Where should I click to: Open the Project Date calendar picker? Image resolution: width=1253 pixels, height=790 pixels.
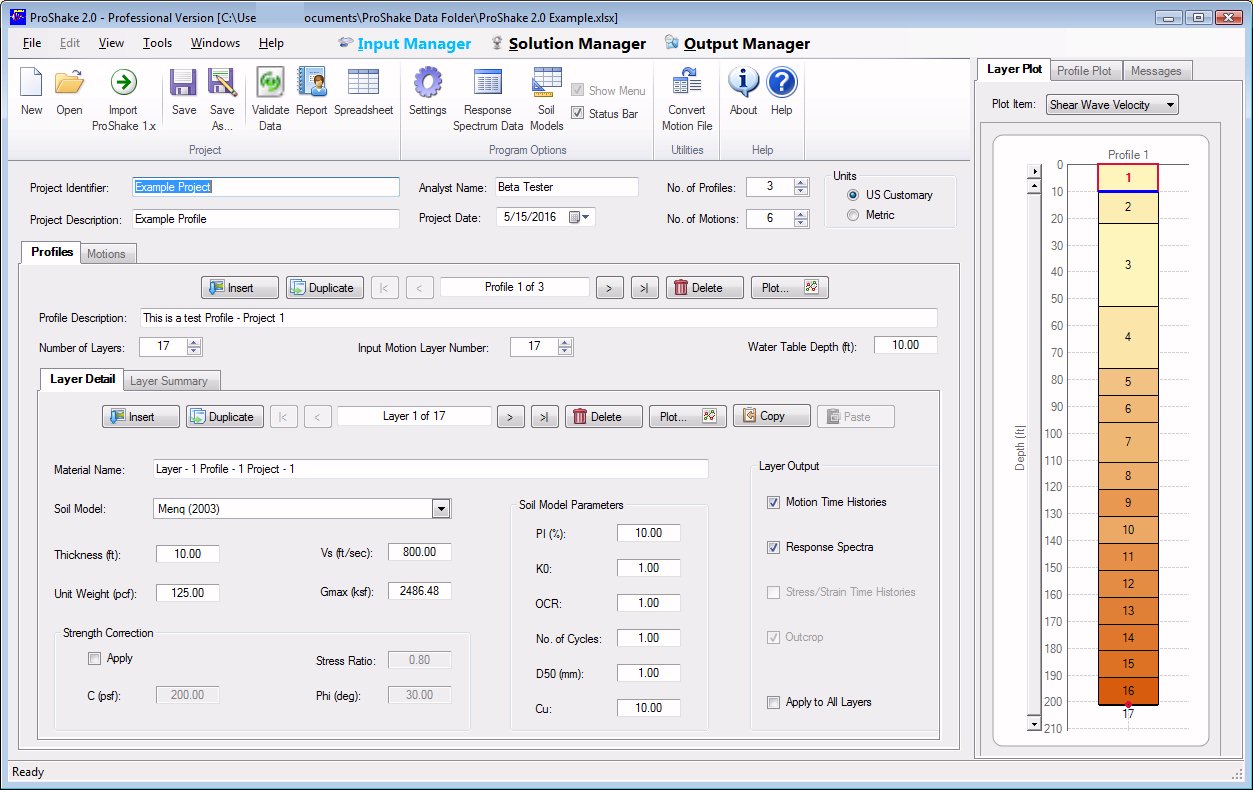(x=580, y=217)
